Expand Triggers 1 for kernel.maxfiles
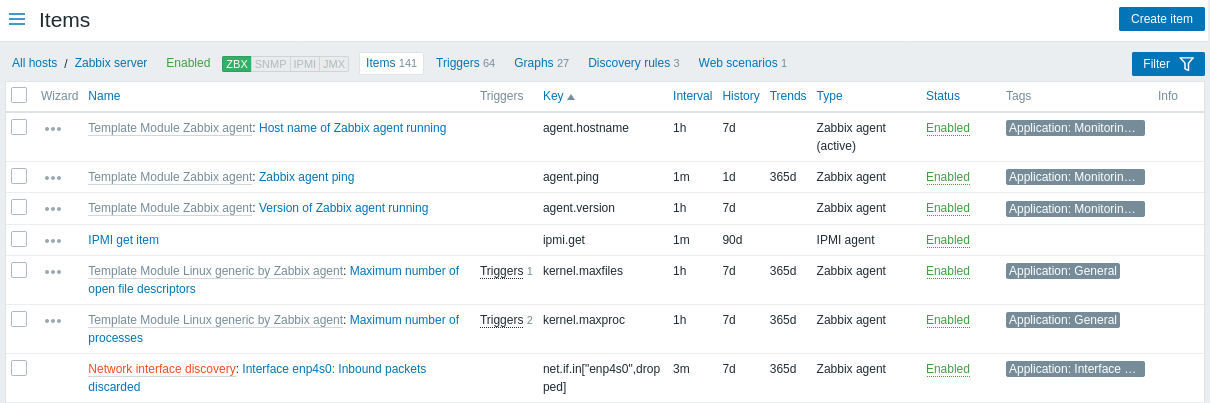The image size is (1210, 403). tap(501, 271)
